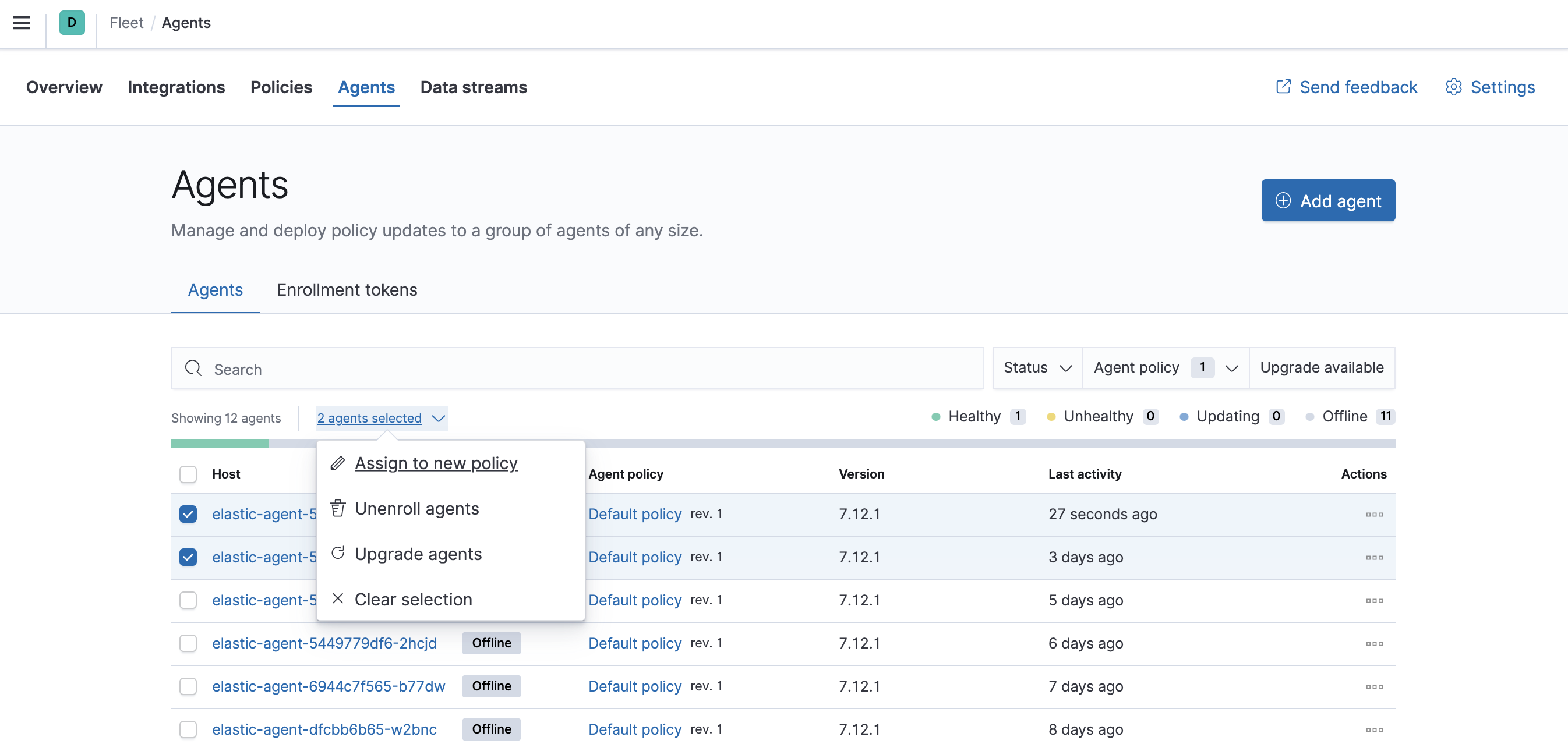Open actions menu for elastic-agent-5449779df6-2hcjd
The image size is (1568, 744).
[x=1375, y=643]
